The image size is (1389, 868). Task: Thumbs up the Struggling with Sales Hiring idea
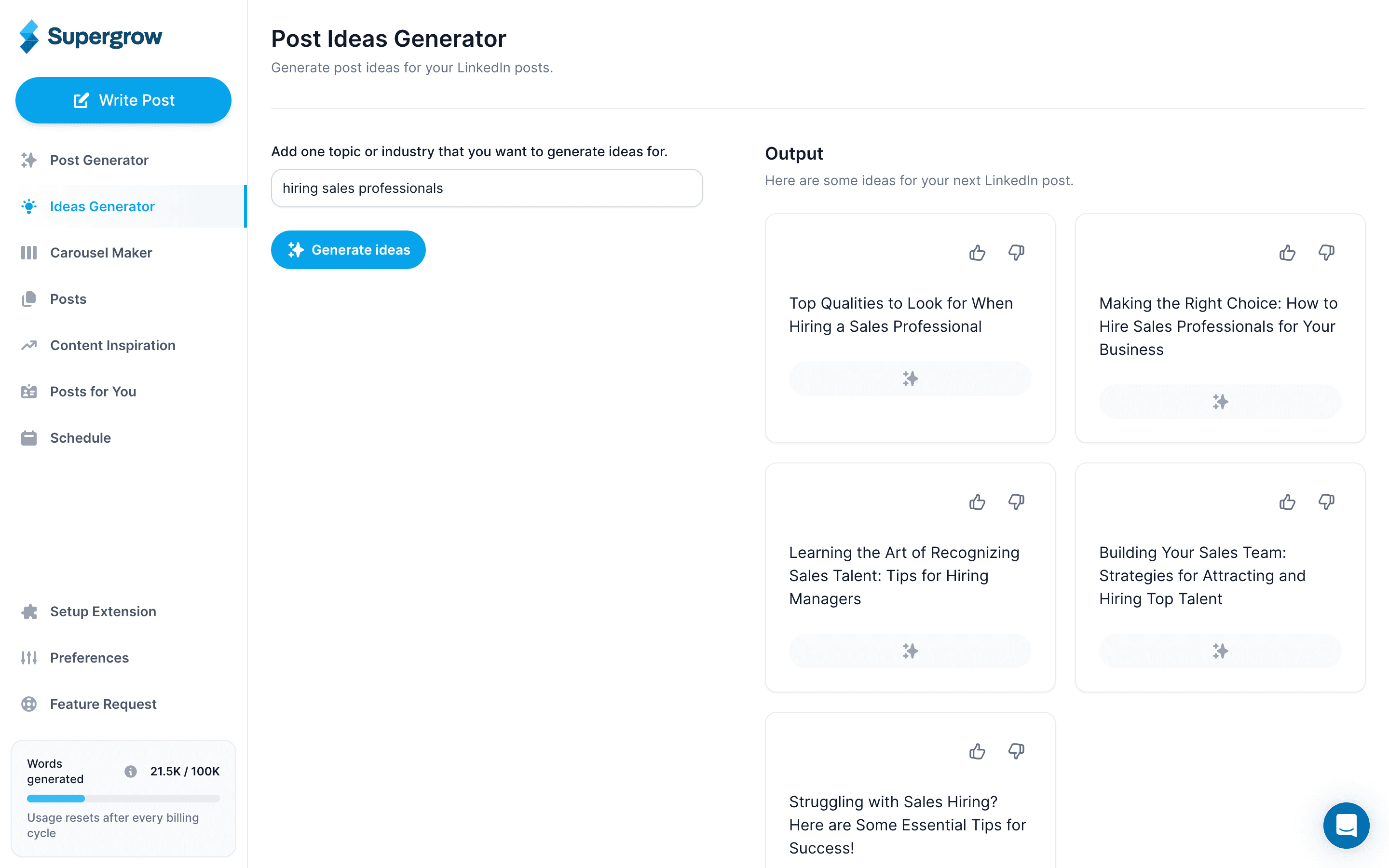coord(978,751)
